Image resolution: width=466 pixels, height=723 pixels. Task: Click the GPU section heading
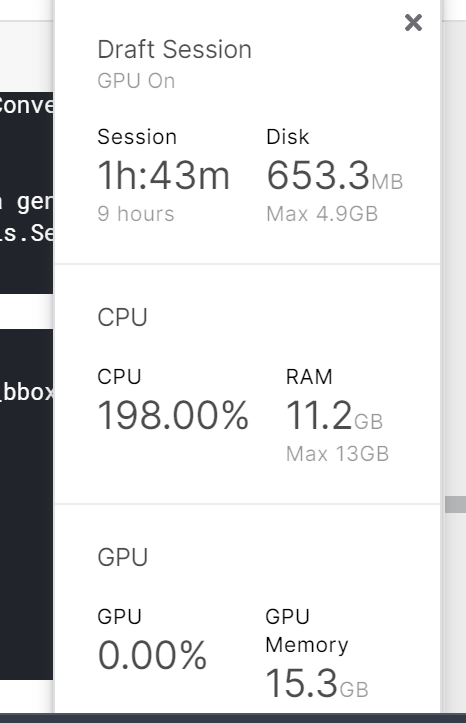tap(123, 557)
